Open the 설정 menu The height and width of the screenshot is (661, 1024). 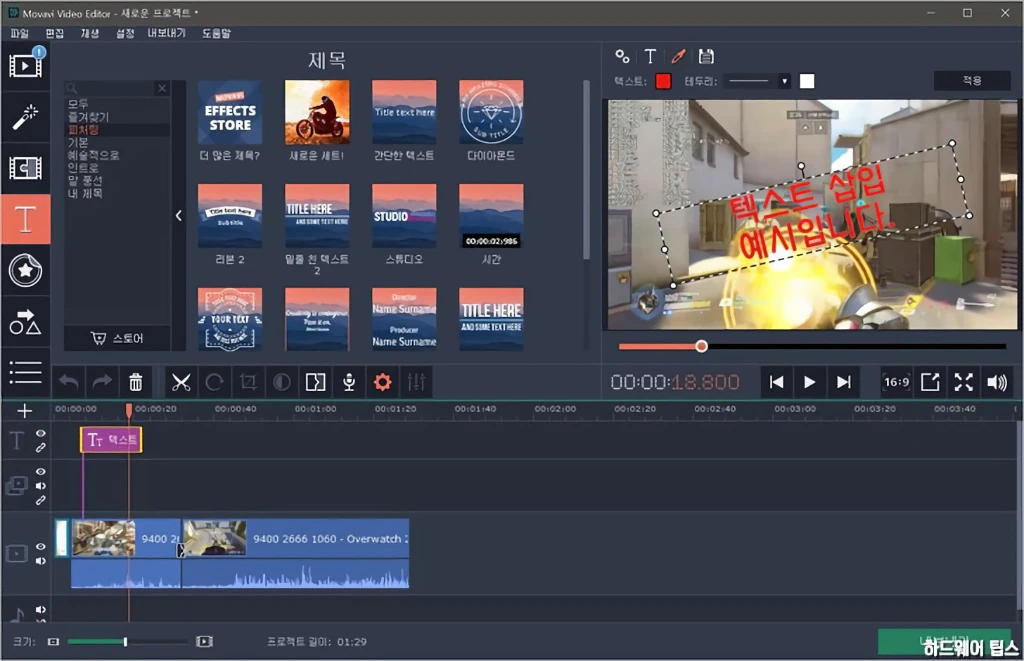(x=125, y=33)
